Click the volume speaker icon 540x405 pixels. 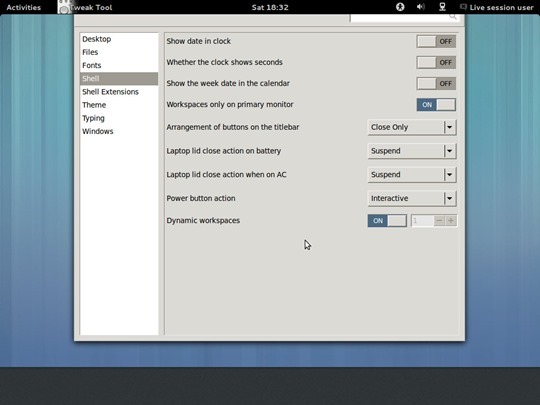click(x=420, y=7)
